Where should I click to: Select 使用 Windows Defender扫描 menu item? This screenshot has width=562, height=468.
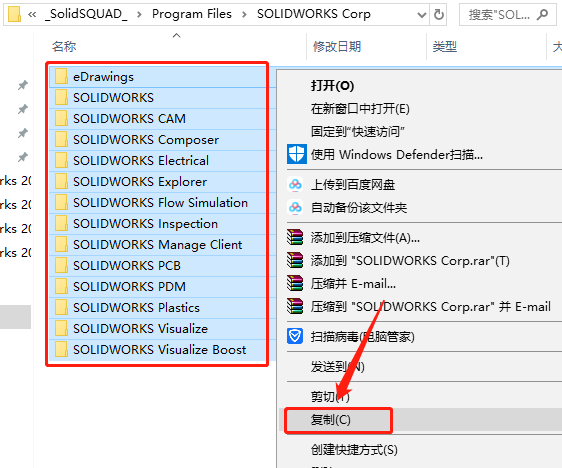pyautogui.click(x=396, y=154)
